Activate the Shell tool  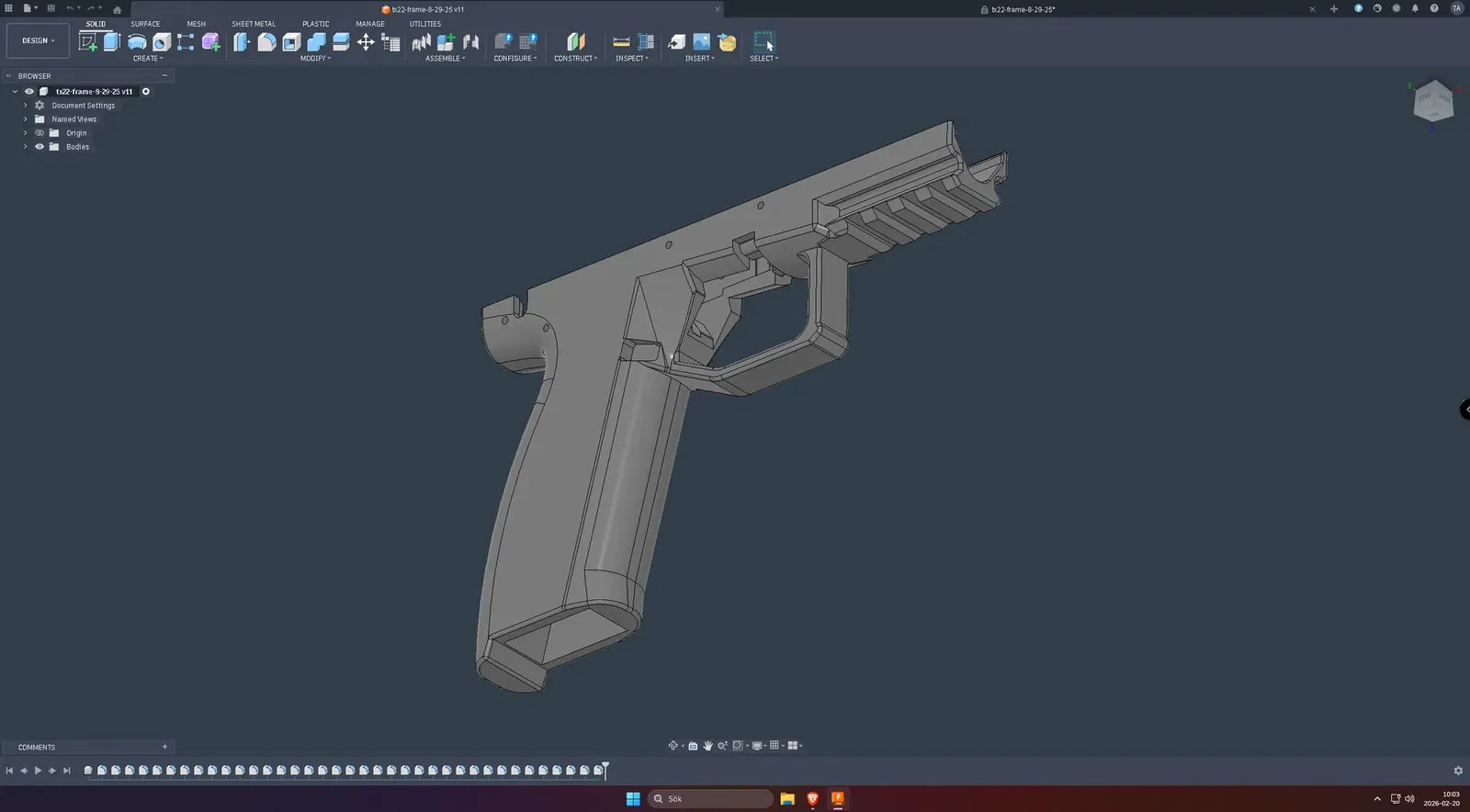pyautogui.click(x=291, y=41)
